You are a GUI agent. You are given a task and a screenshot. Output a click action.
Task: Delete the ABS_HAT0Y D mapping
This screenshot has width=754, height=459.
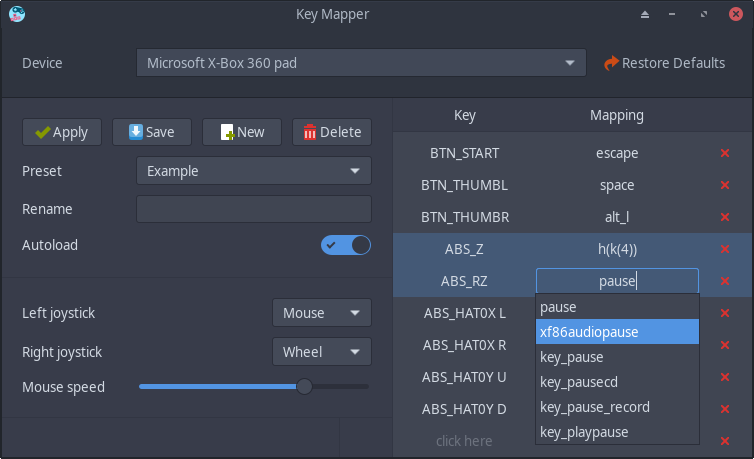(725, 409)
